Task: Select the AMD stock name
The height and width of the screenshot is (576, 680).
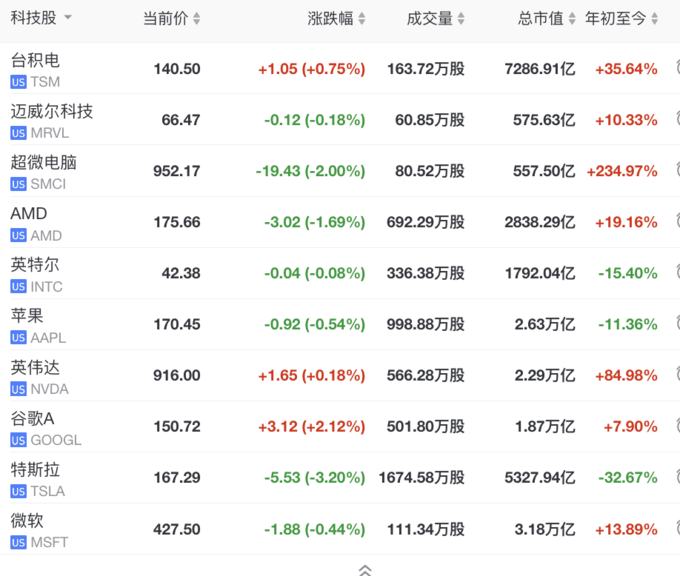Action: (x=28, y=213)
